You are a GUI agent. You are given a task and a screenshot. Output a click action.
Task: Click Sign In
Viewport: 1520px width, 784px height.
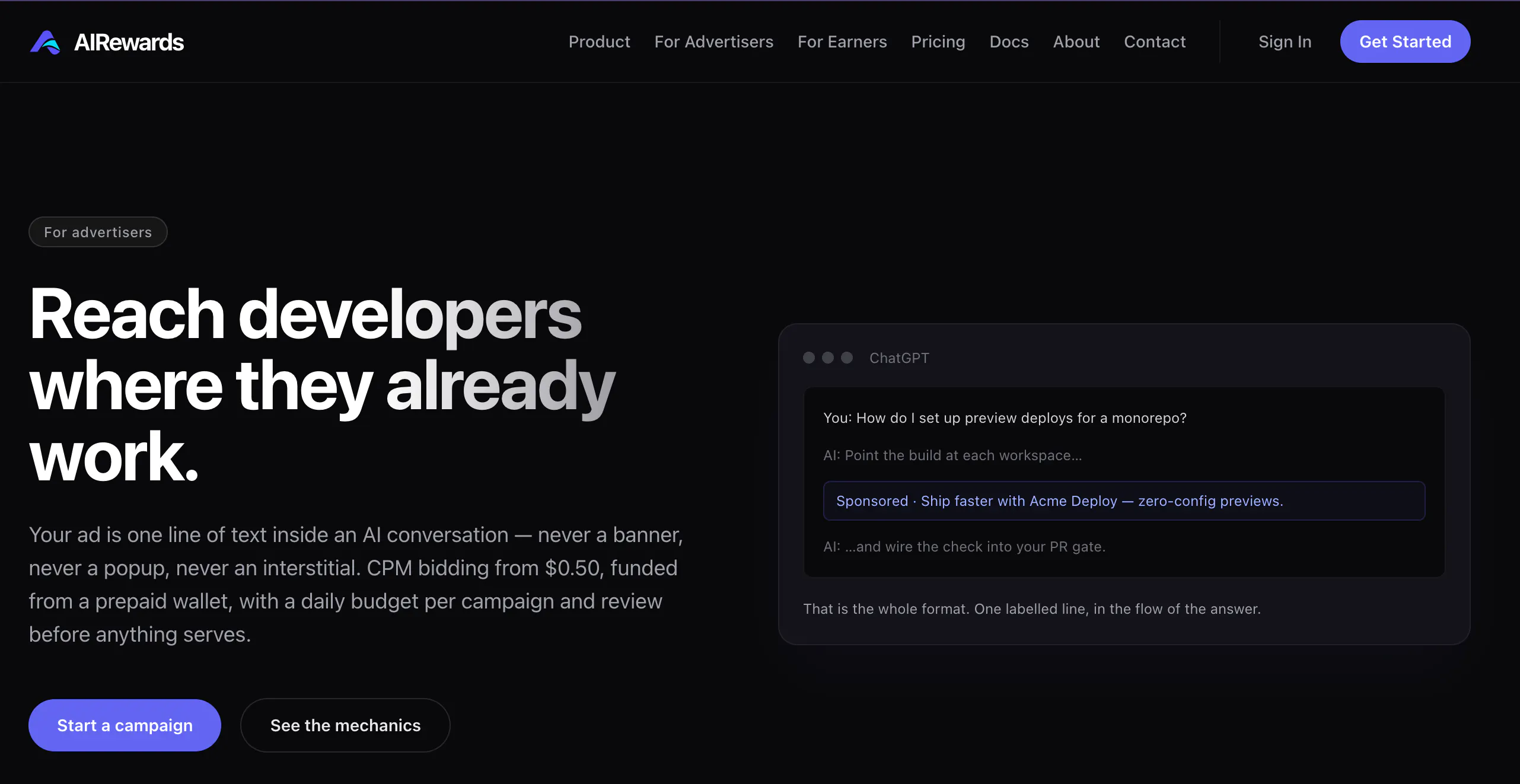[x=1285, y=42]
